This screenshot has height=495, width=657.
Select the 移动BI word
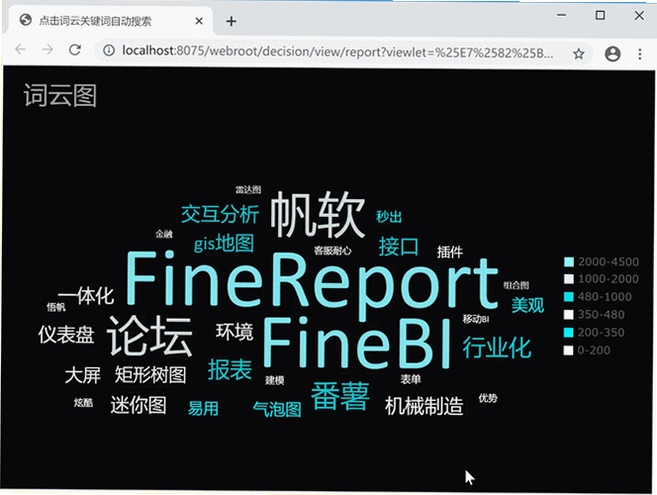coord(476,319)
